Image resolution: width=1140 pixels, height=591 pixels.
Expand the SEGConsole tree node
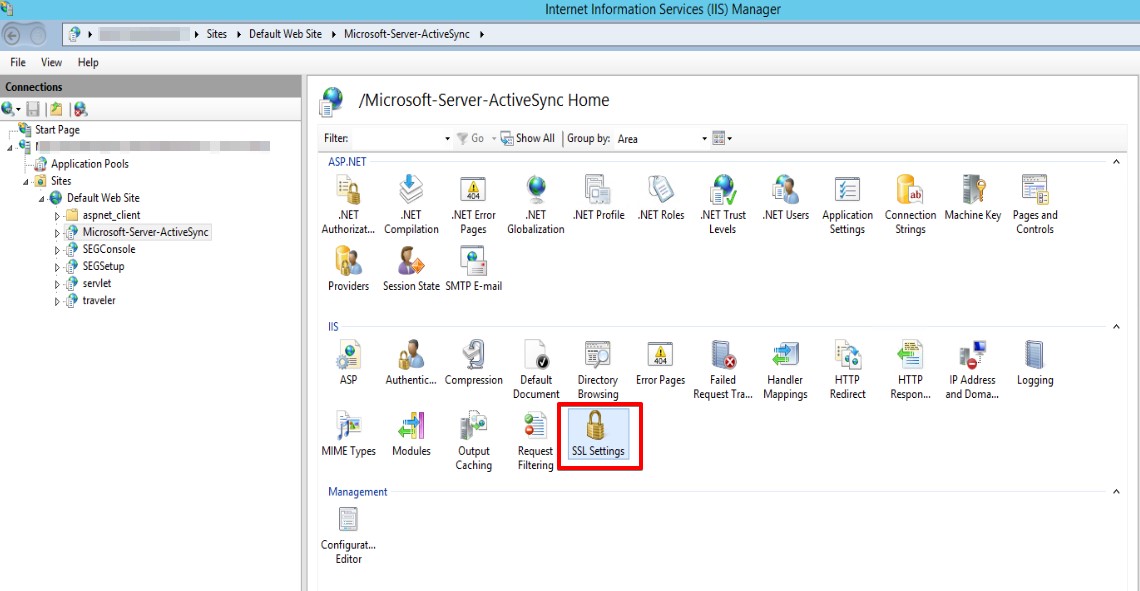coord(57,250)
